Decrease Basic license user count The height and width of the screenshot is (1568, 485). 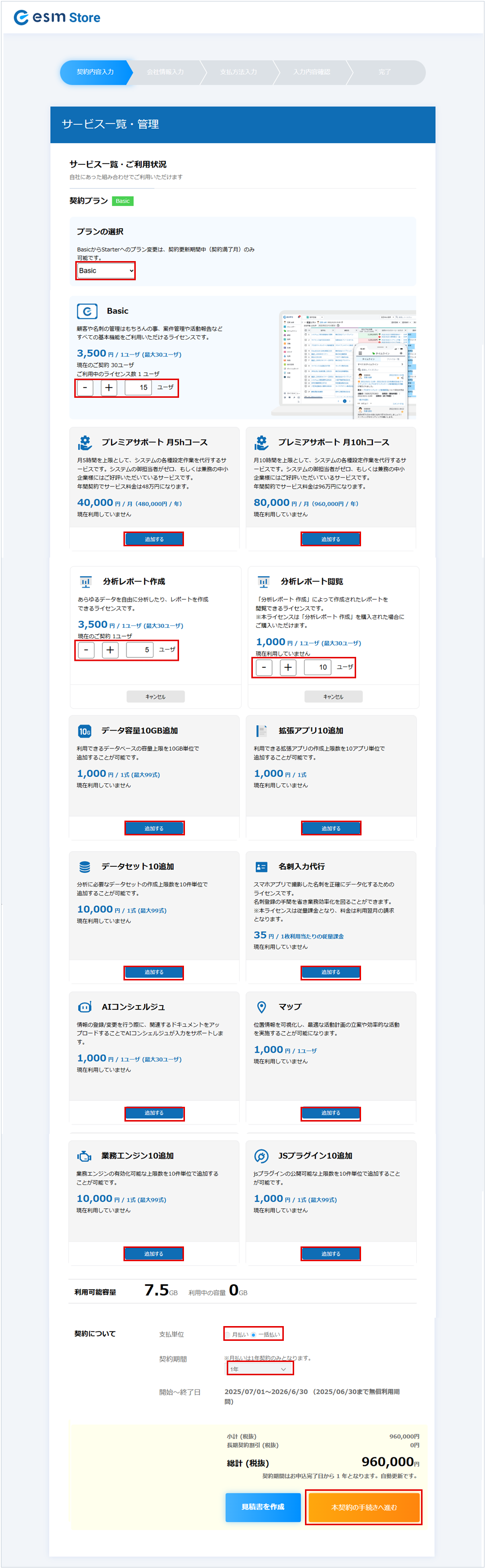coord(85,388)
